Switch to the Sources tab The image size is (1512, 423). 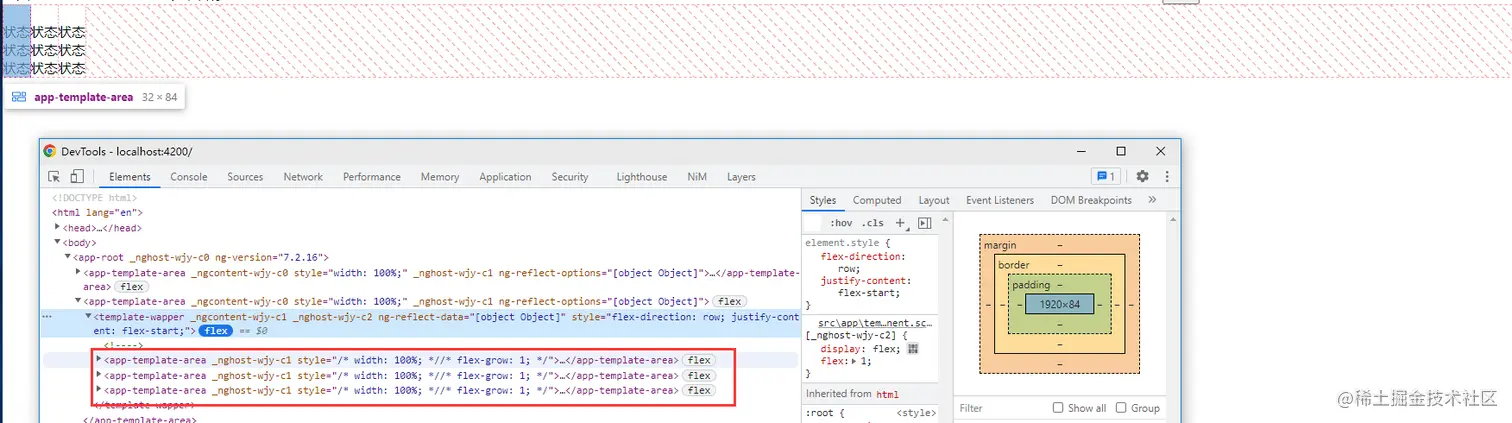click(x=245, y=177)
